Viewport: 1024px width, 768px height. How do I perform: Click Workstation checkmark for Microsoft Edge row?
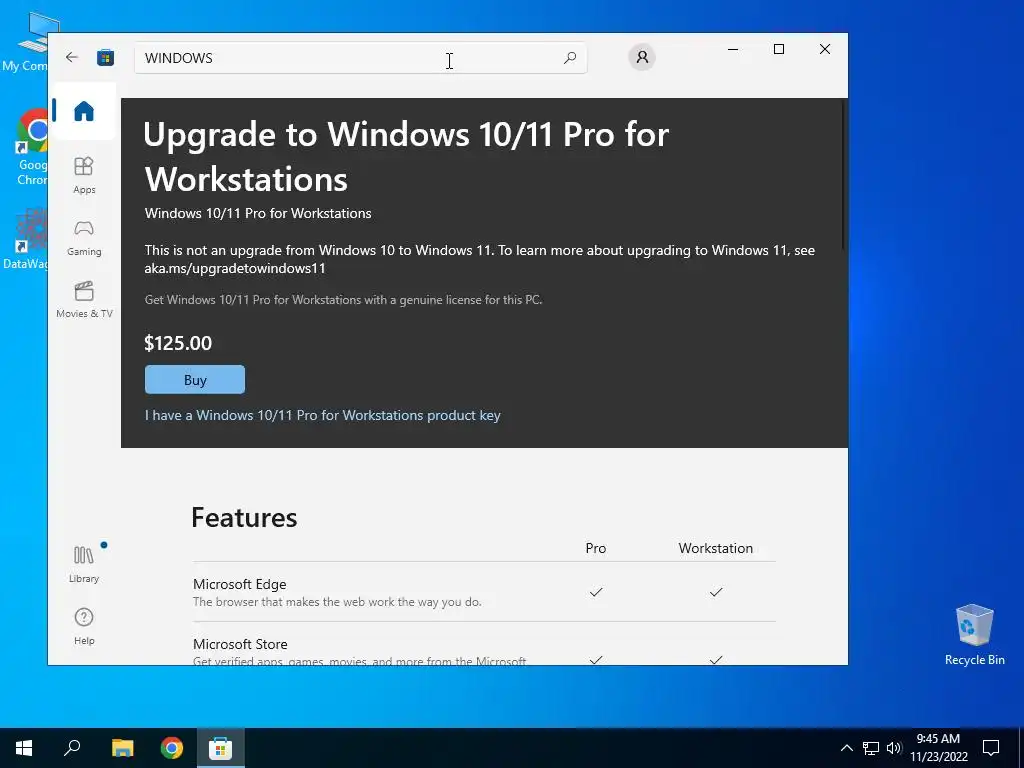[x=716, y=592]
